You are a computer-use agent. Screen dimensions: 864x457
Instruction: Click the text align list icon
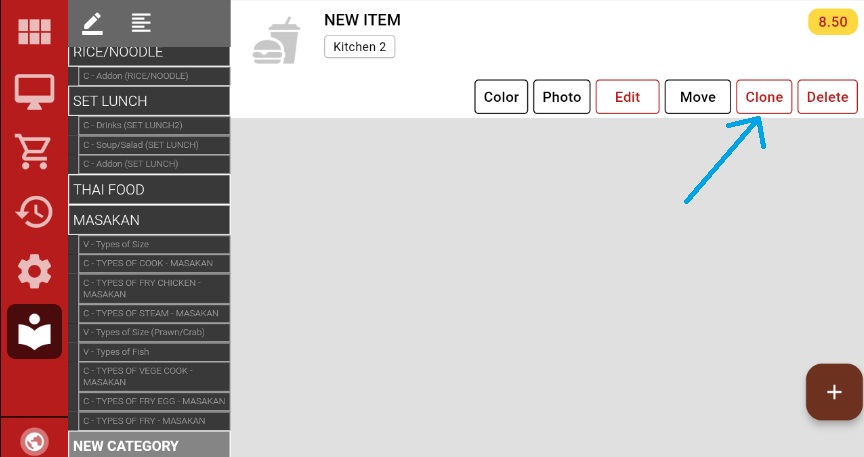click(x=141, y=22)
